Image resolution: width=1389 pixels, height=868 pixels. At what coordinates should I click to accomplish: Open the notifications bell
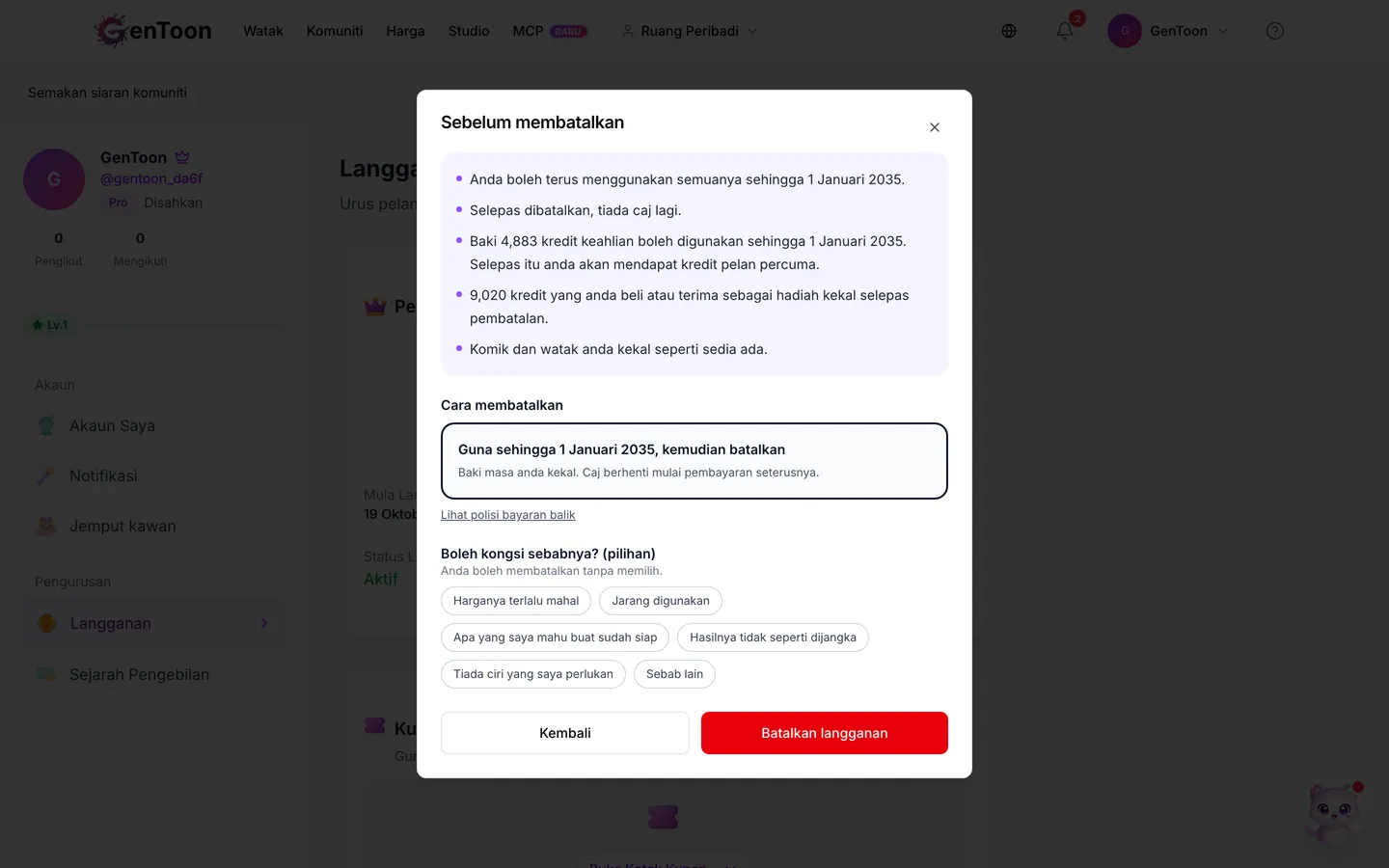1065,31
